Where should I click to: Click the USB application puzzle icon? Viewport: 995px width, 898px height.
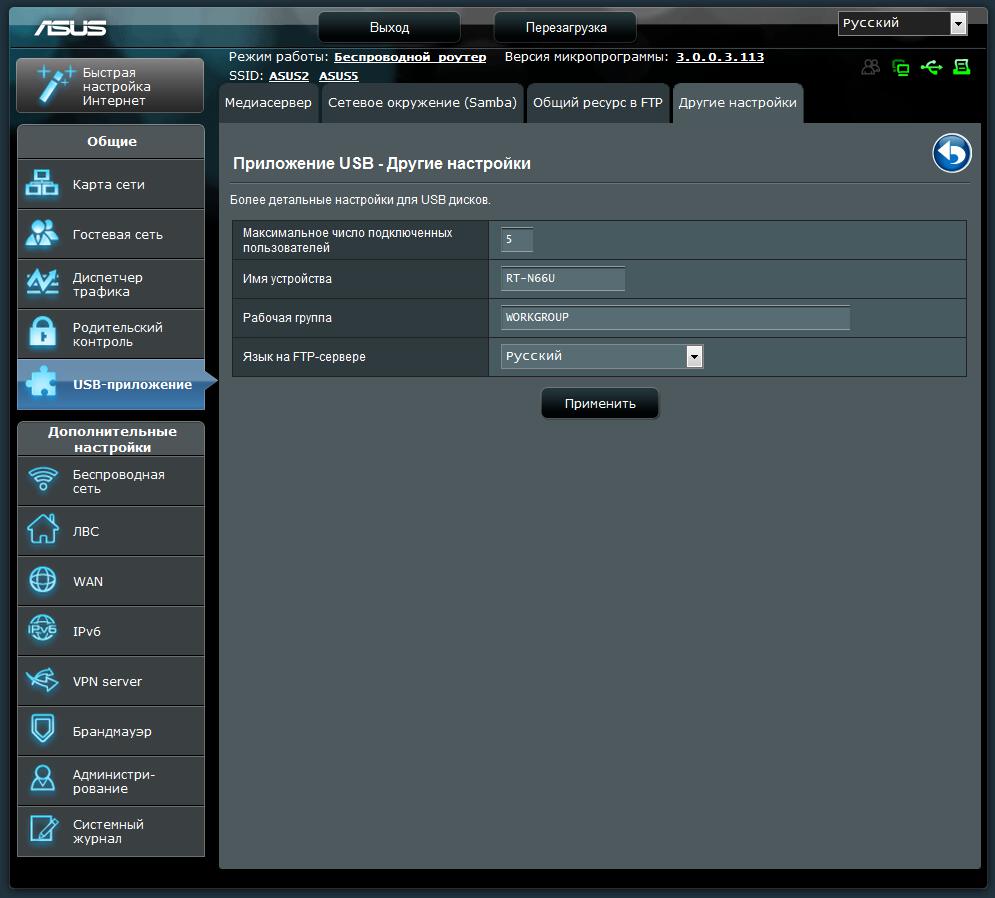42,383
